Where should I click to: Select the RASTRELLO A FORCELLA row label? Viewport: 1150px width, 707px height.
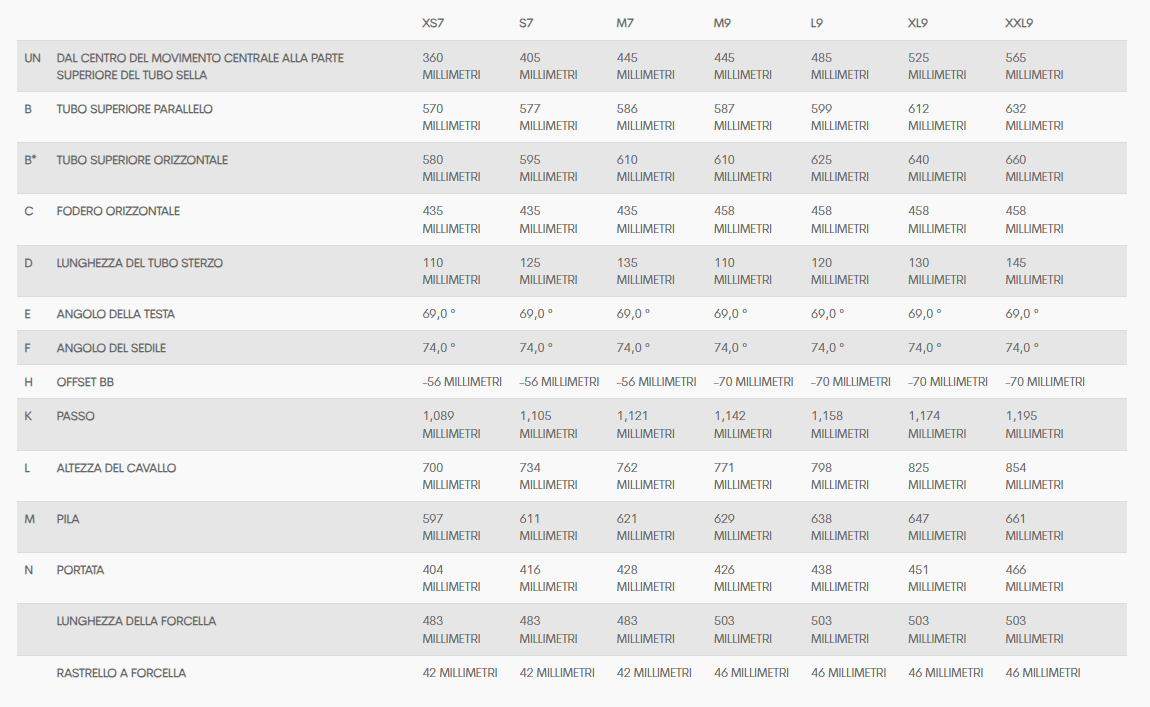coord(121,673)
